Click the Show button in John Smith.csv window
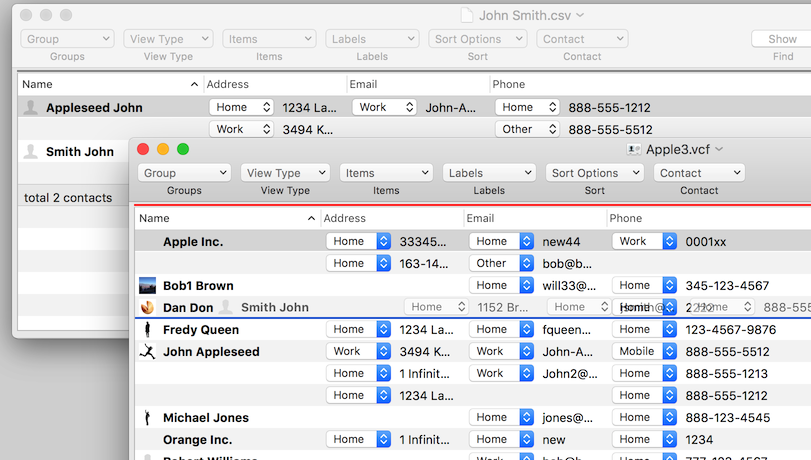The height and width of the screenshot is (460, 811). (x=781, y=39)
